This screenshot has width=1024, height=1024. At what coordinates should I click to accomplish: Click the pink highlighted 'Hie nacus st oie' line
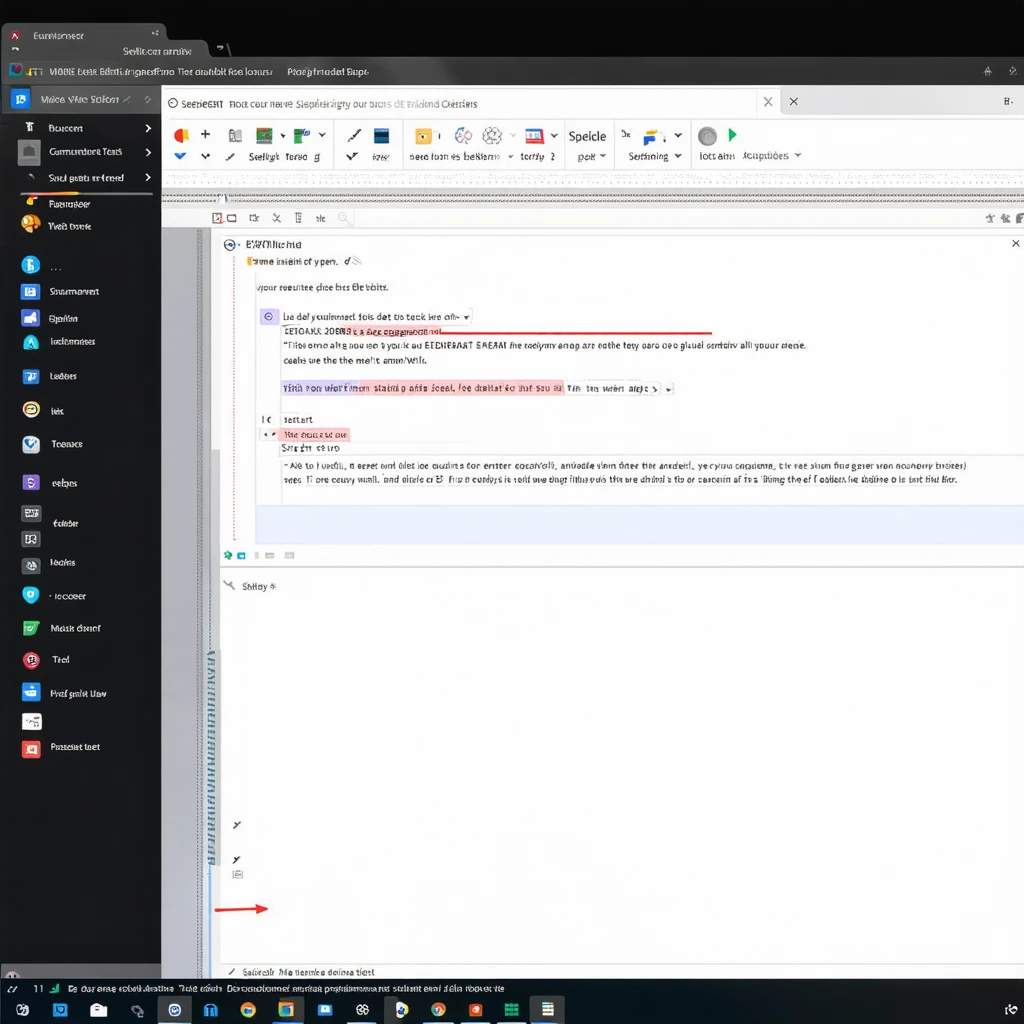pyautogui.click(x=315, y=434)
